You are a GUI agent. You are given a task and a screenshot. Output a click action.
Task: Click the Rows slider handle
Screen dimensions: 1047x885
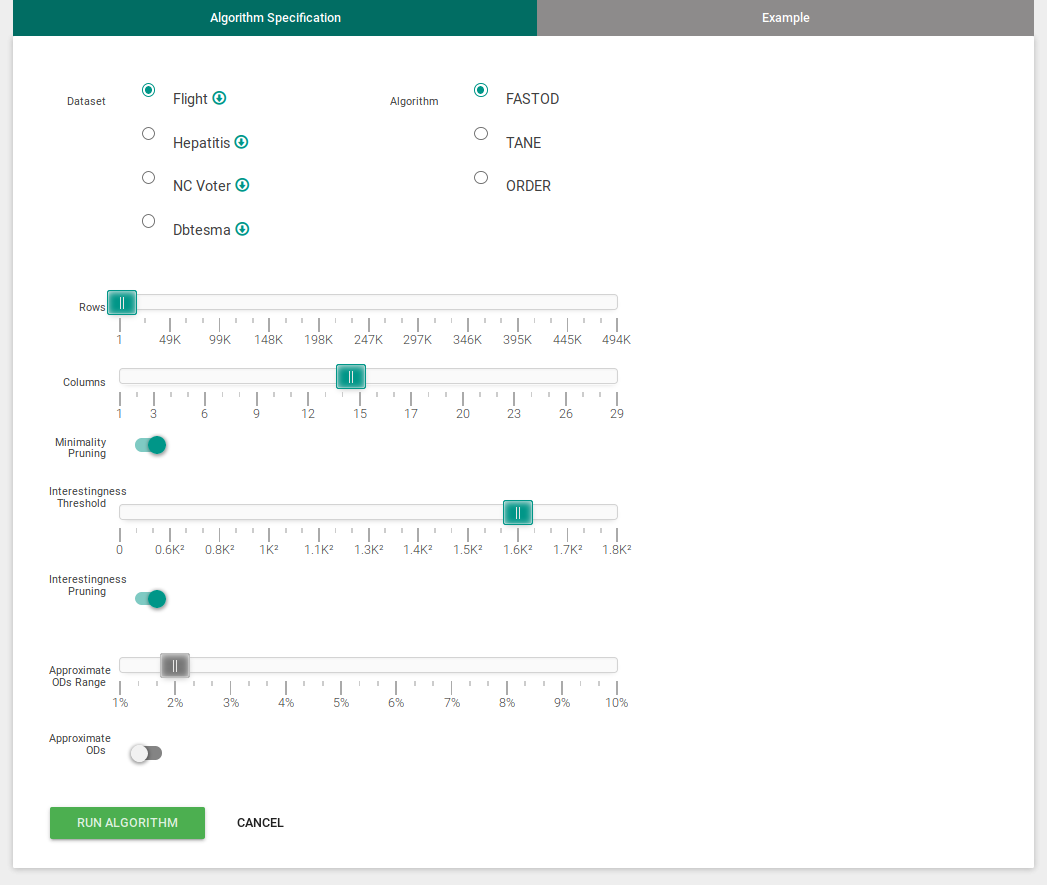tap(122, 302)
